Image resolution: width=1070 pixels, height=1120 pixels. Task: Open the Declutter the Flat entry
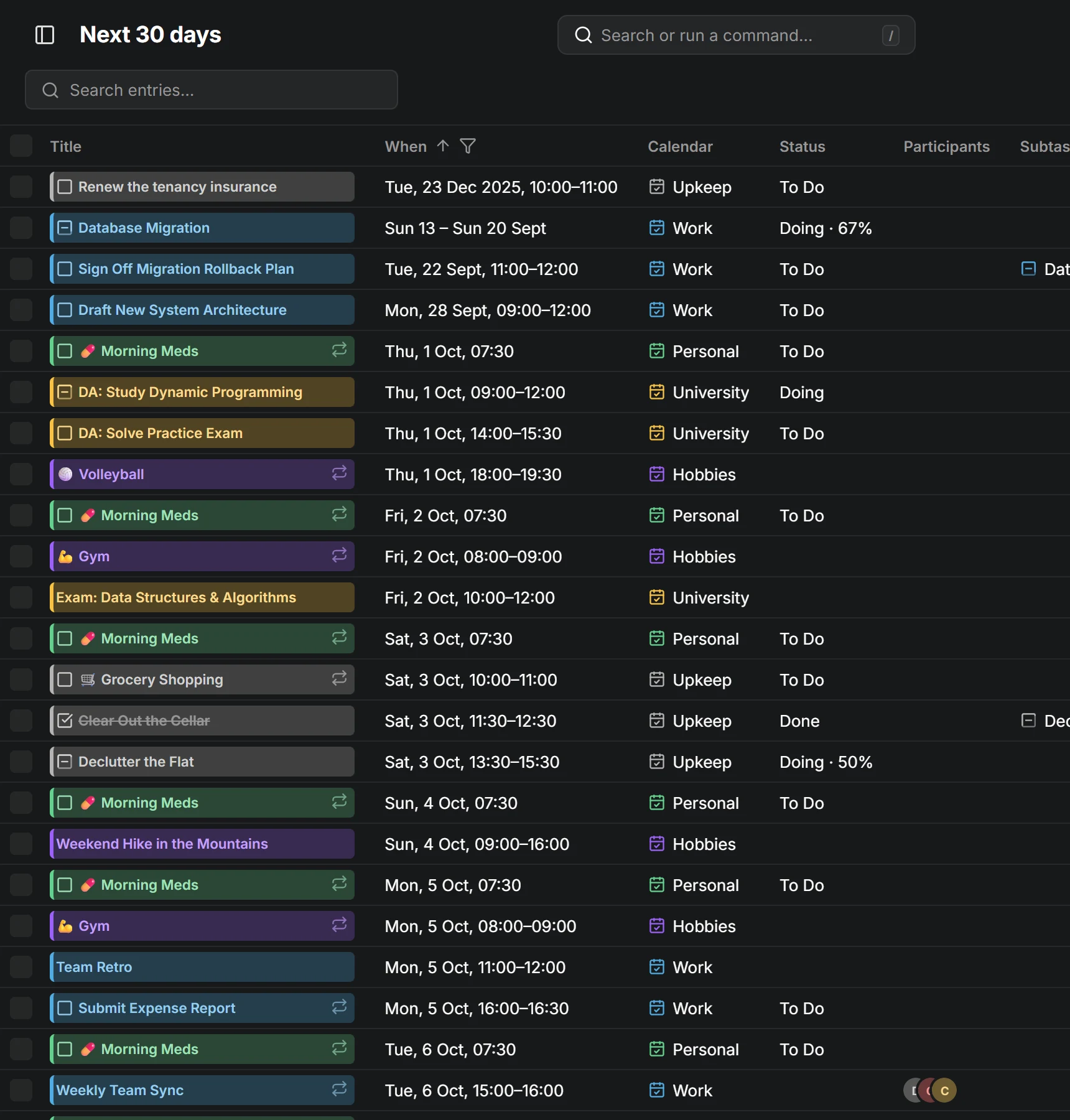pos(202,762)
